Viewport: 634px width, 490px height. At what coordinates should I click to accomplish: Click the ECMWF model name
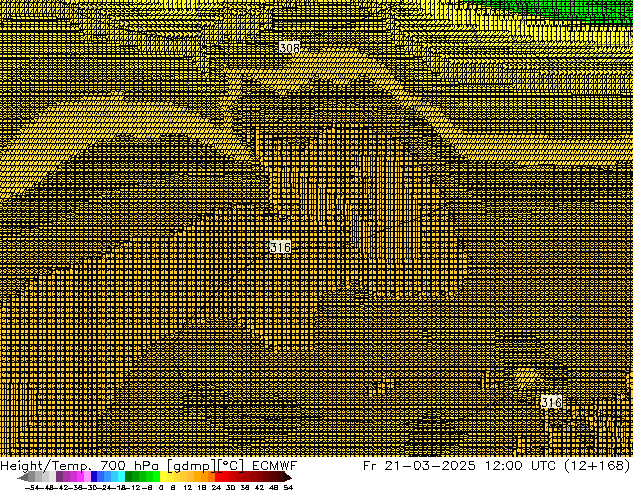(275, 466)
